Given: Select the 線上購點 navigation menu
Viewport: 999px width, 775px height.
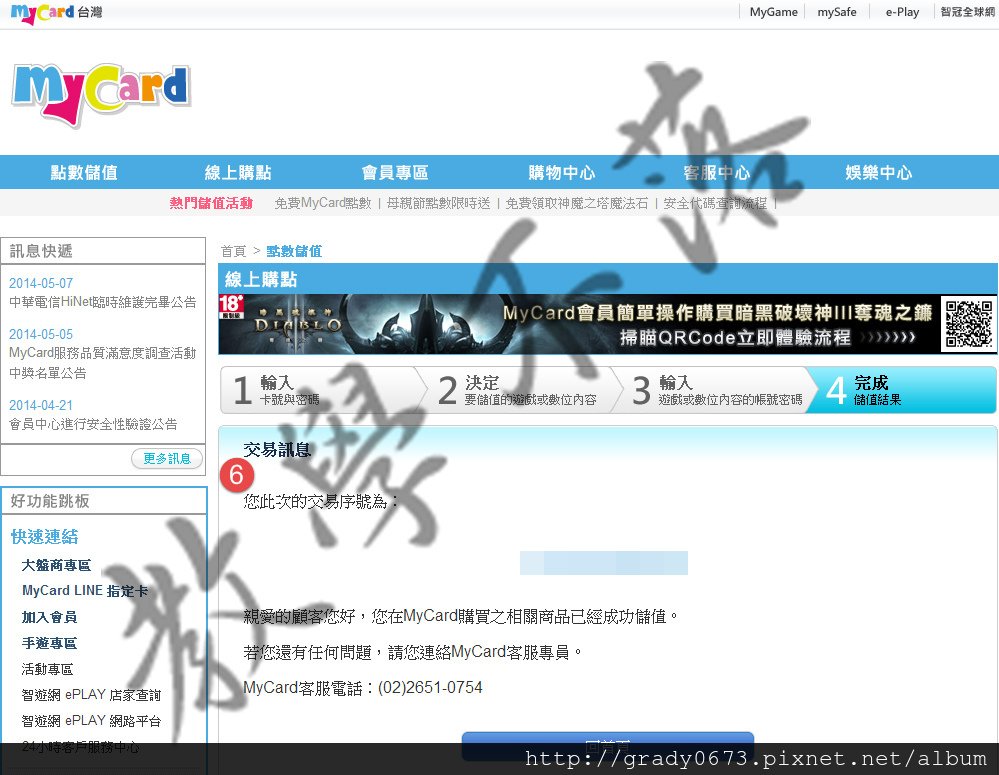Looking at the screenshot, I should 238,172.
